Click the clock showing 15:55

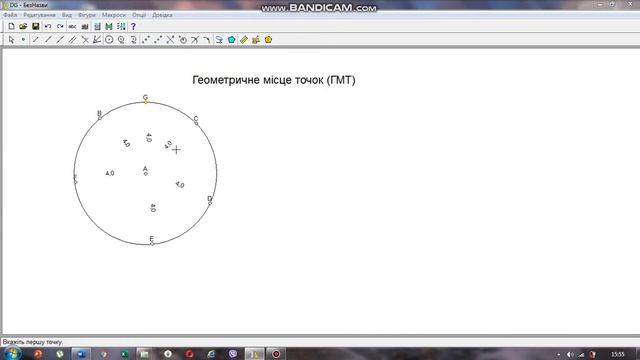[618, 354]
